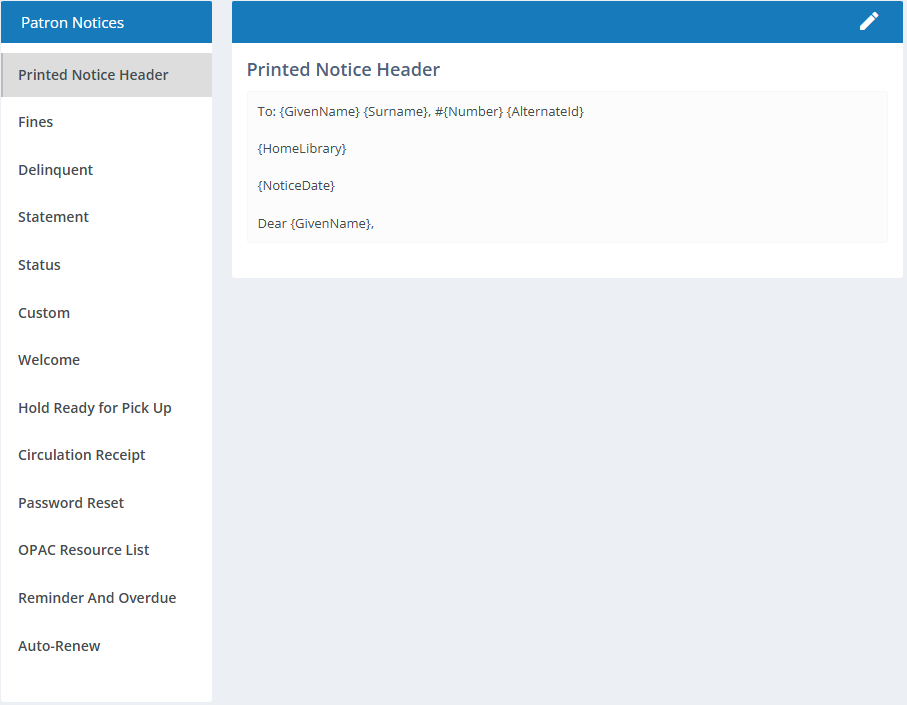Select Printed Notice Header in sidebar
The image size is (907, 705).
click(x=106, y=75)
